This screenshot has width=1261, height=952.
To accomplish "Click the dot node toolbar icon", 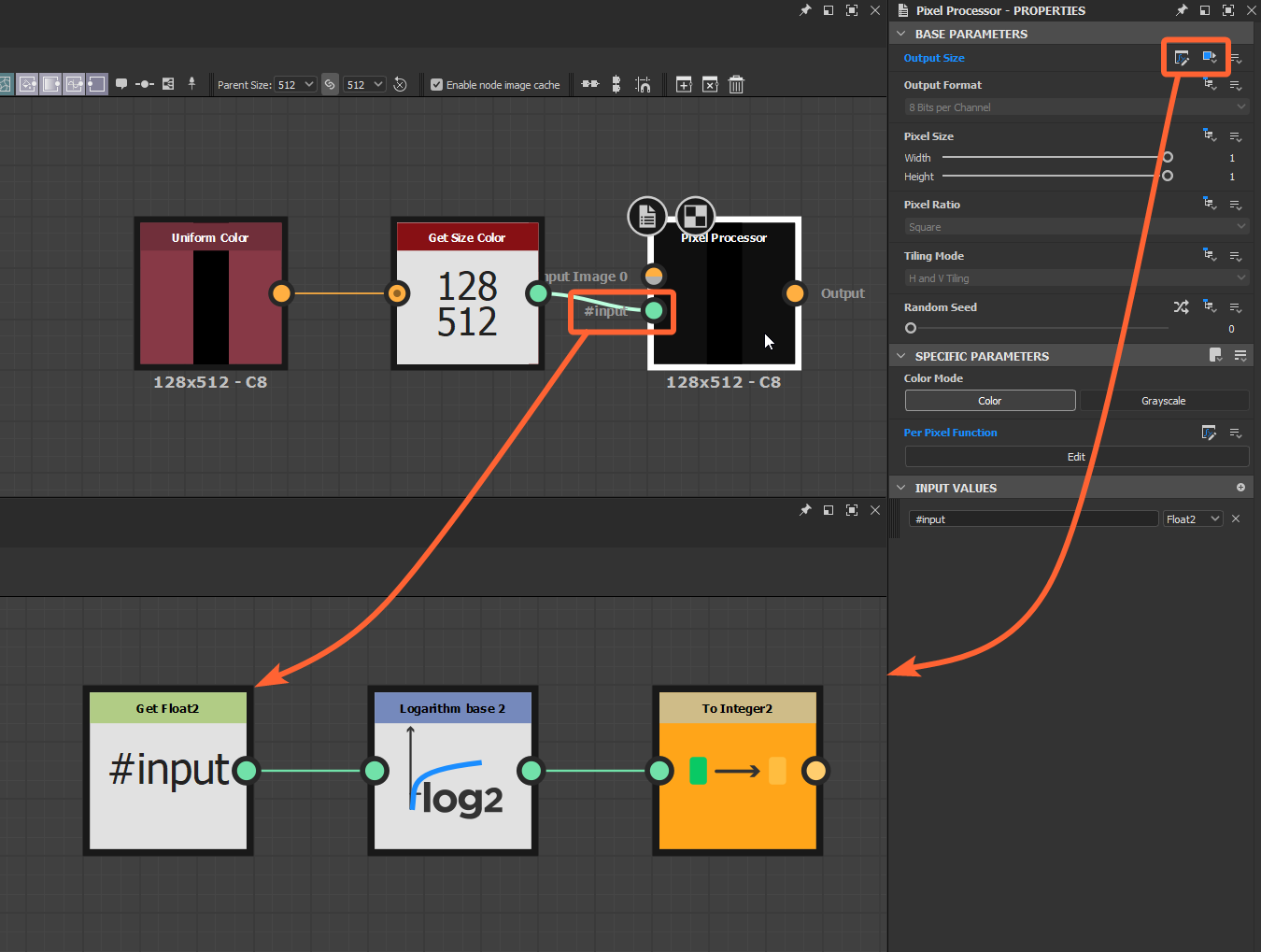I will (145, 84).
